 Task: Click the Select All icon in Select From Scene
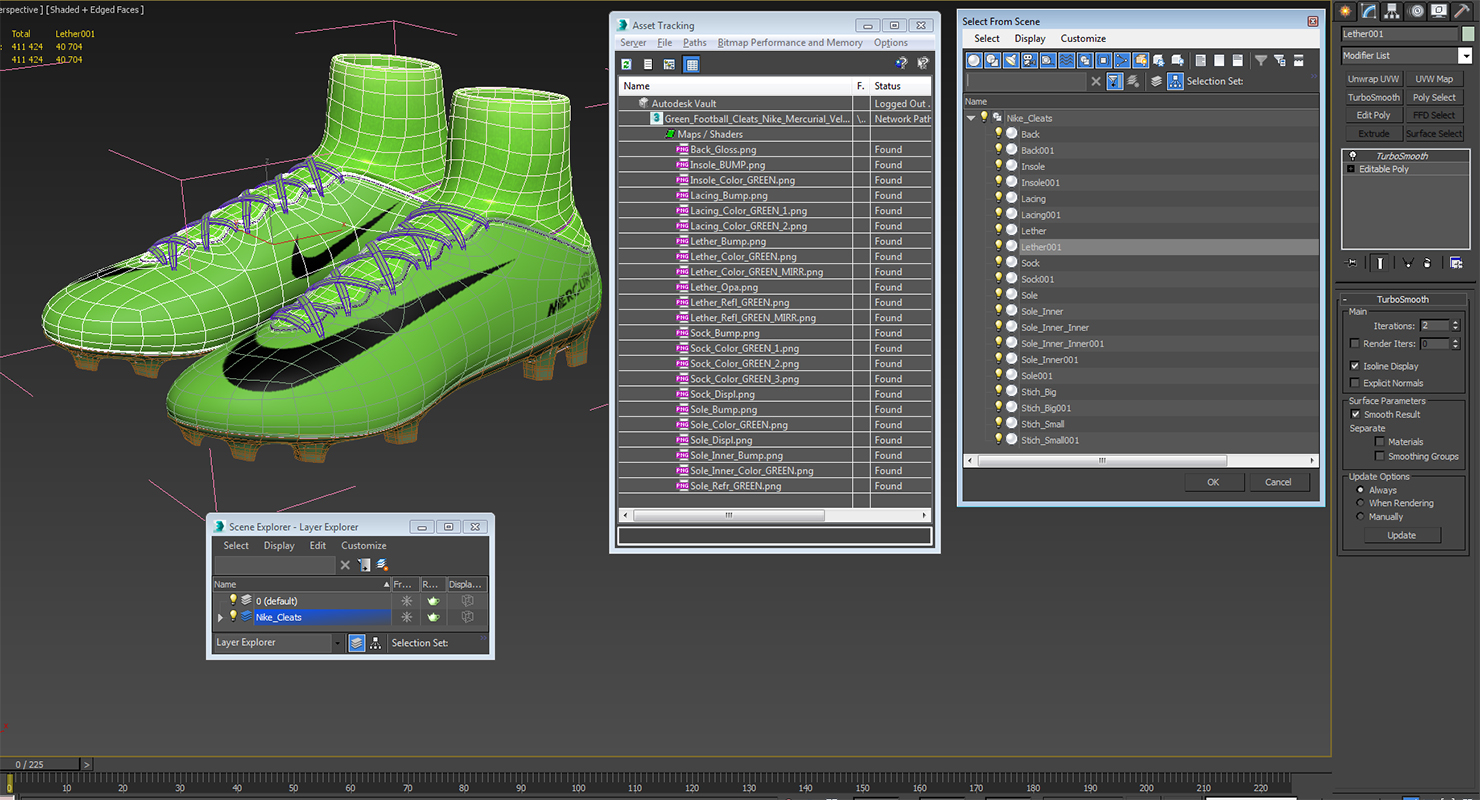(1200, 60)
